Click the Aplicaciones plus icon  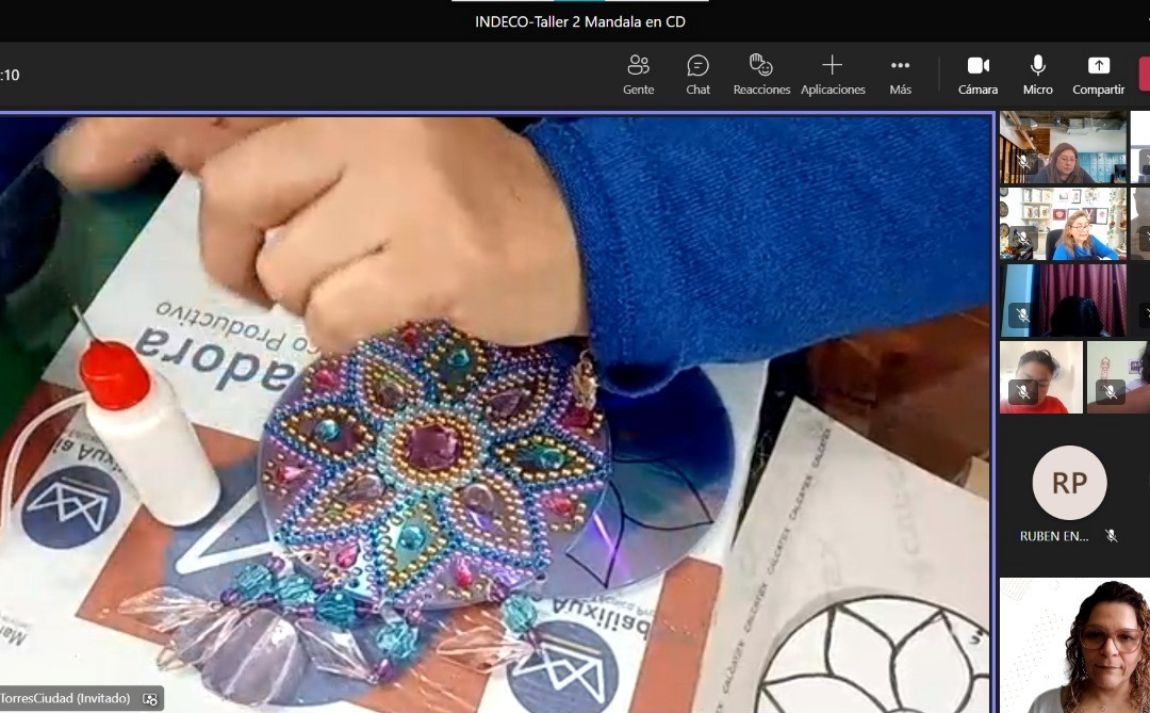tap(832, 66)
